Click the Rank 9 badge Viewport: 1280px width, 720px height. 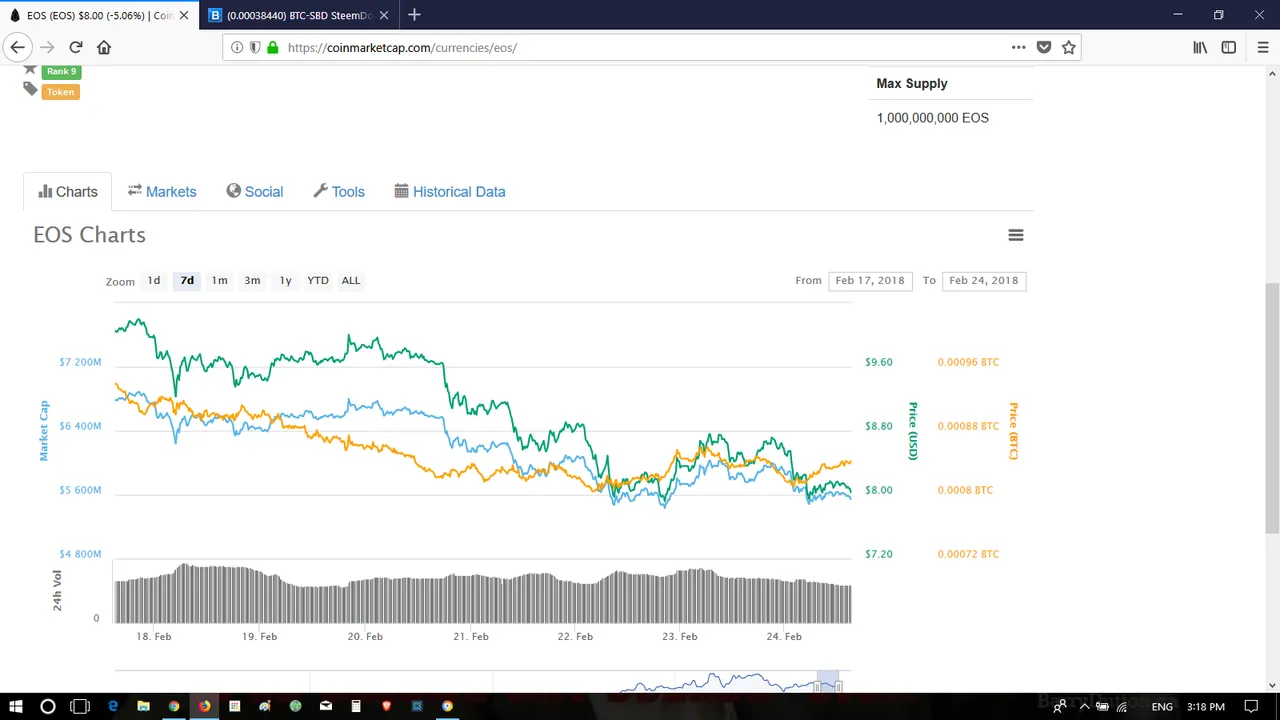tap(61, 71)
